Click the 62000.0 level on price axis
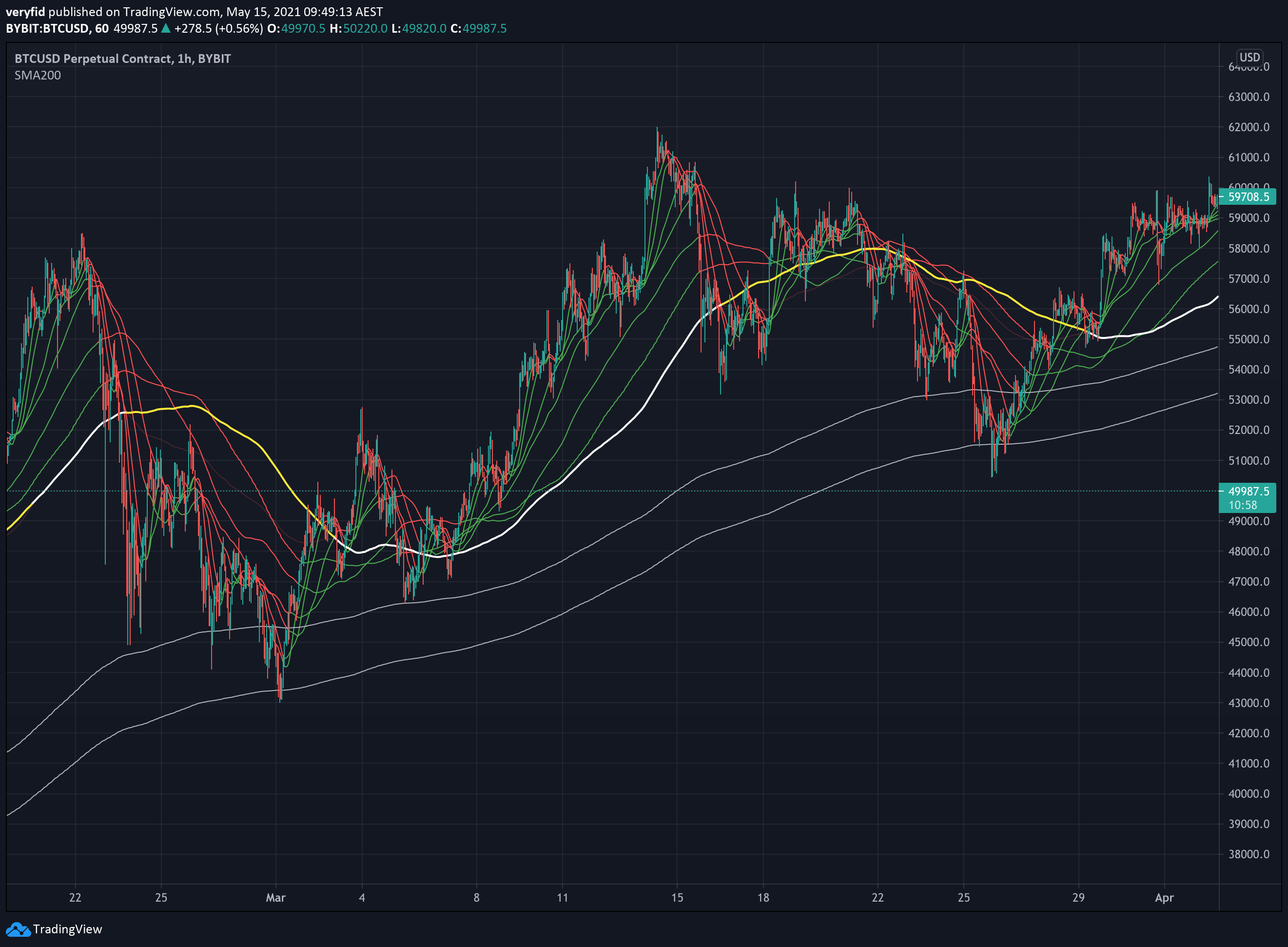 (1249, 127)
